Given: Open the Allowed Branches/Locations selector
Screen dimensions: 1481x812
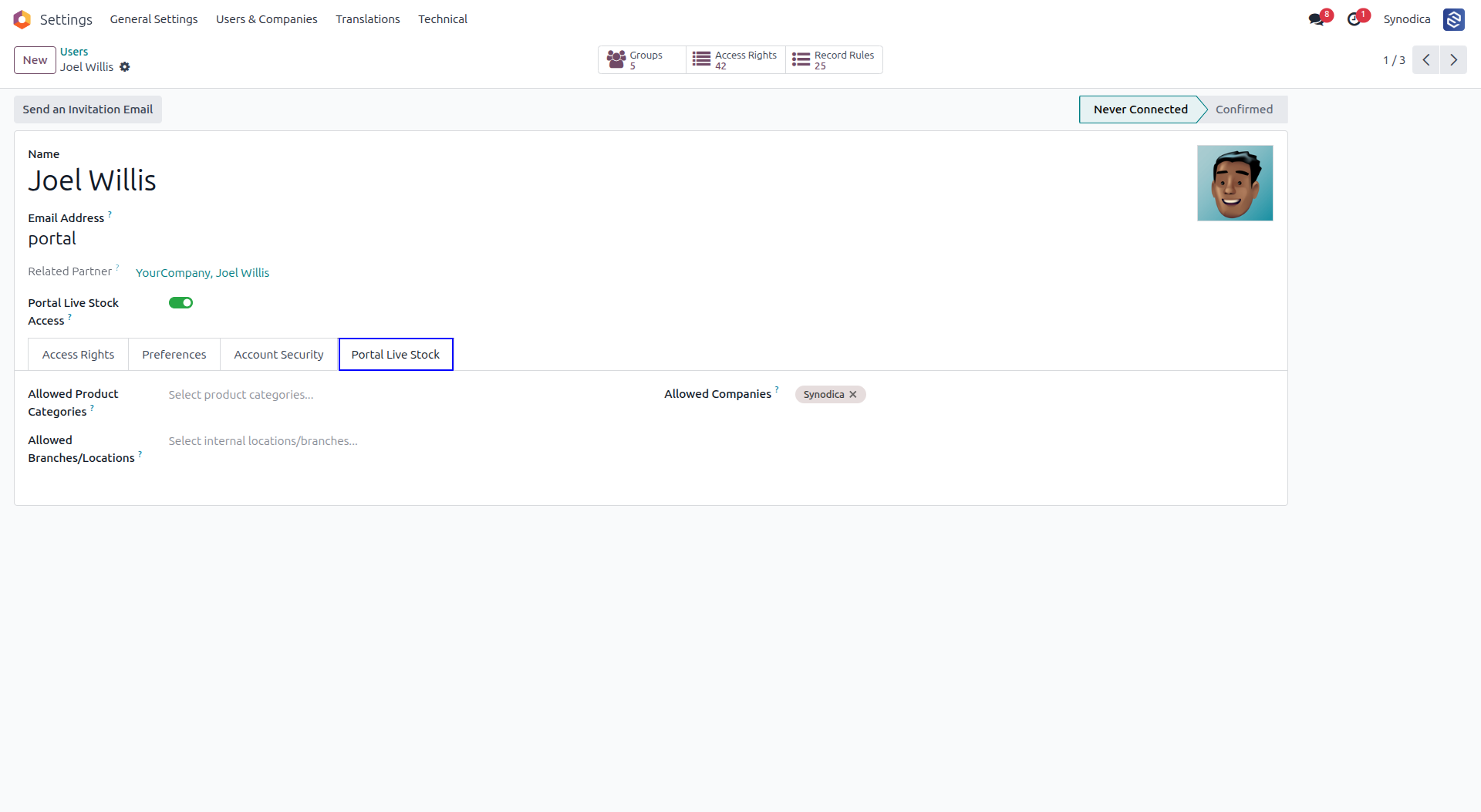Looking at the screenshot, I should tap(401, 441).
